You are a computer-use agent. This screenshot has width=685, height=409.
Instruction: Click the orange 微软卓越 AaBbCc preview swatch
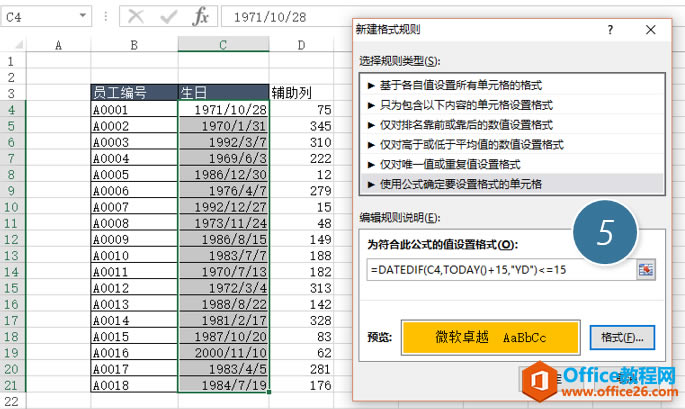pos(491,337)
